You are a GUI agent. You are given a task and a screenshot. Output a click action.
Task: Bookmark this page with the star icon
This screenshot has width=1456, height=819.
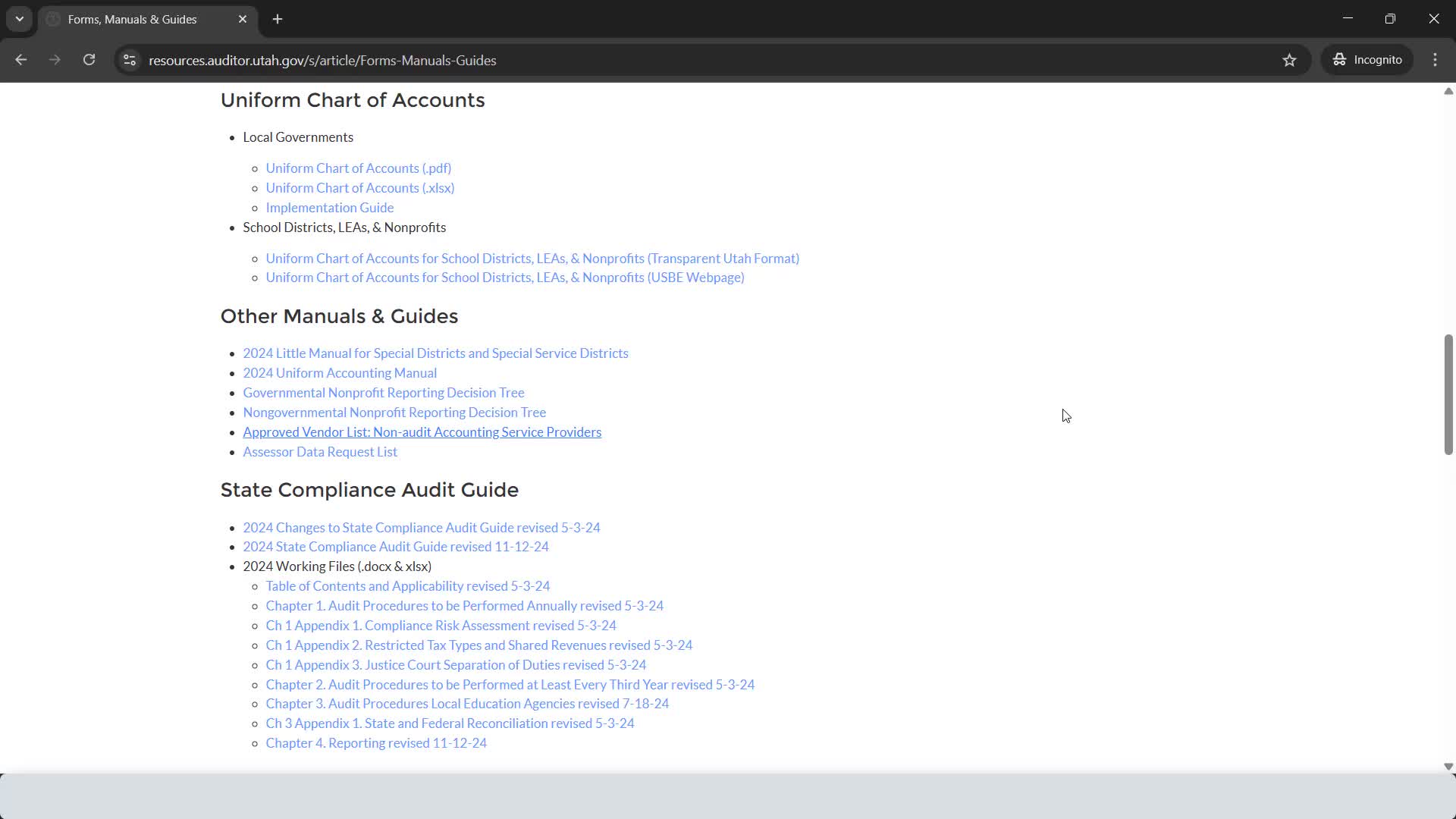pyautogui.click(x=1290, y=60)
